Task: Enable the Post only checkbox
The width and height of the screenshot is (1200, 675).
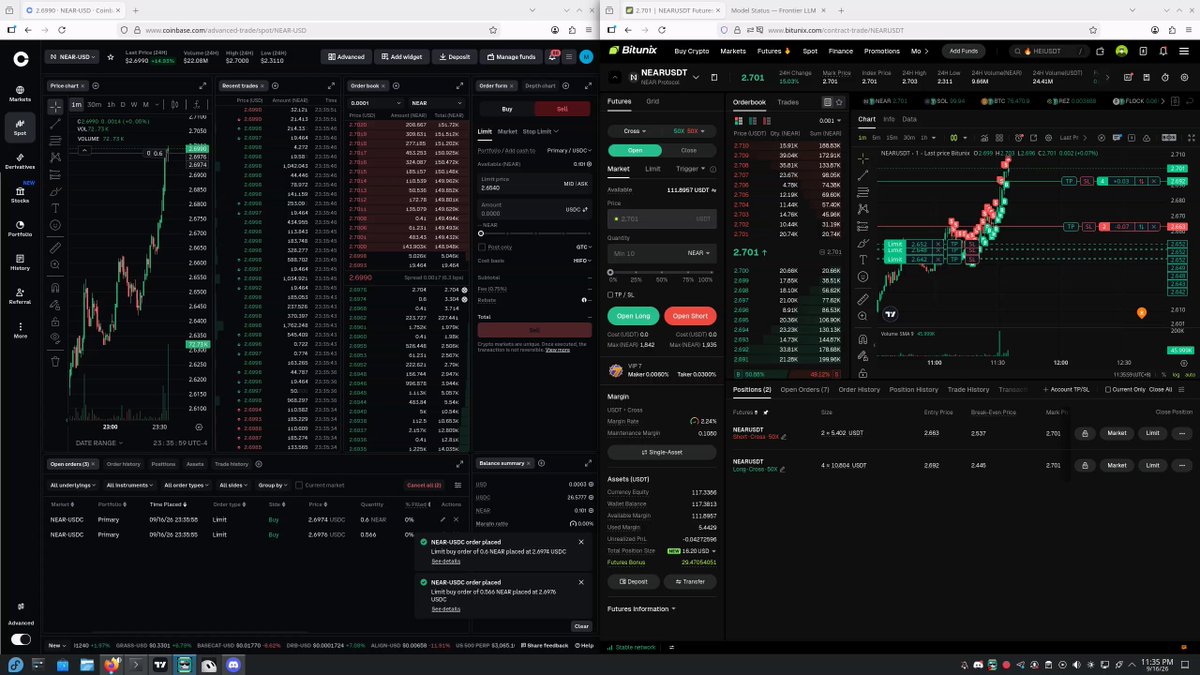Action: point(481,246)
